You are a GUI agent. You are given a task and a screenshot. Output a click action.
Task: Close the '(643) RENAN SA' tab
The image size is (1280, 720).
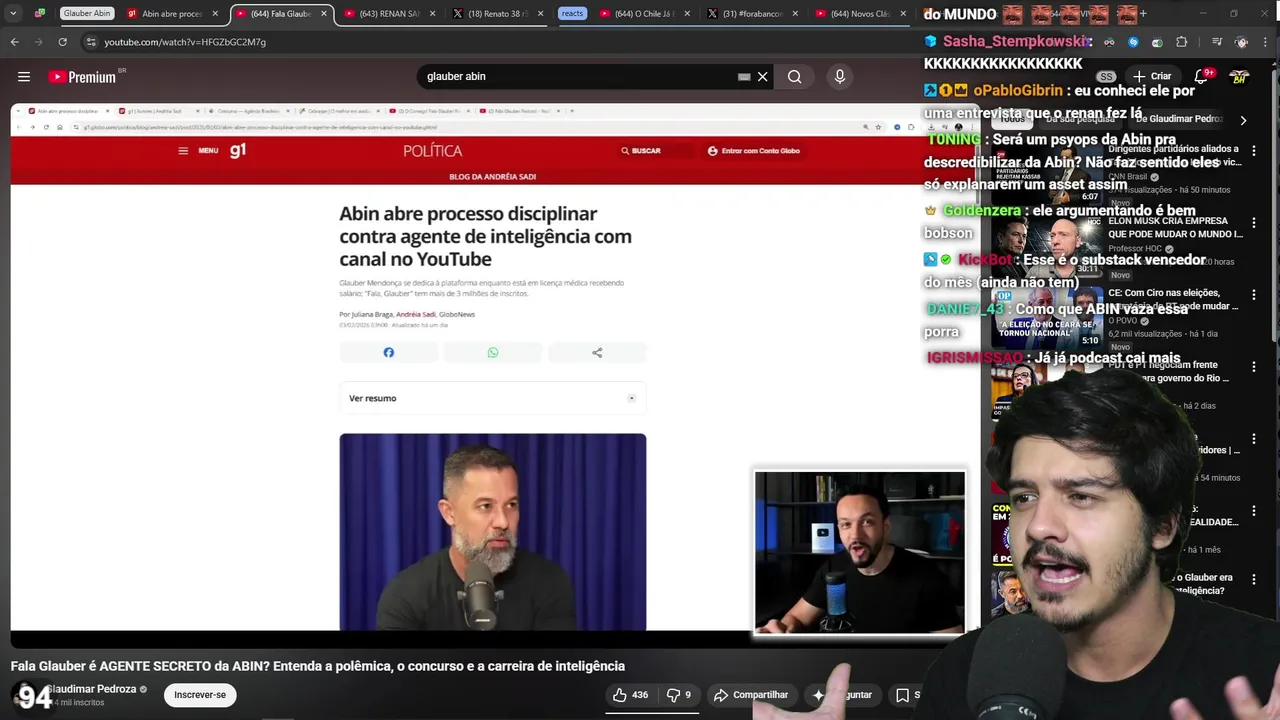(433, 14)
